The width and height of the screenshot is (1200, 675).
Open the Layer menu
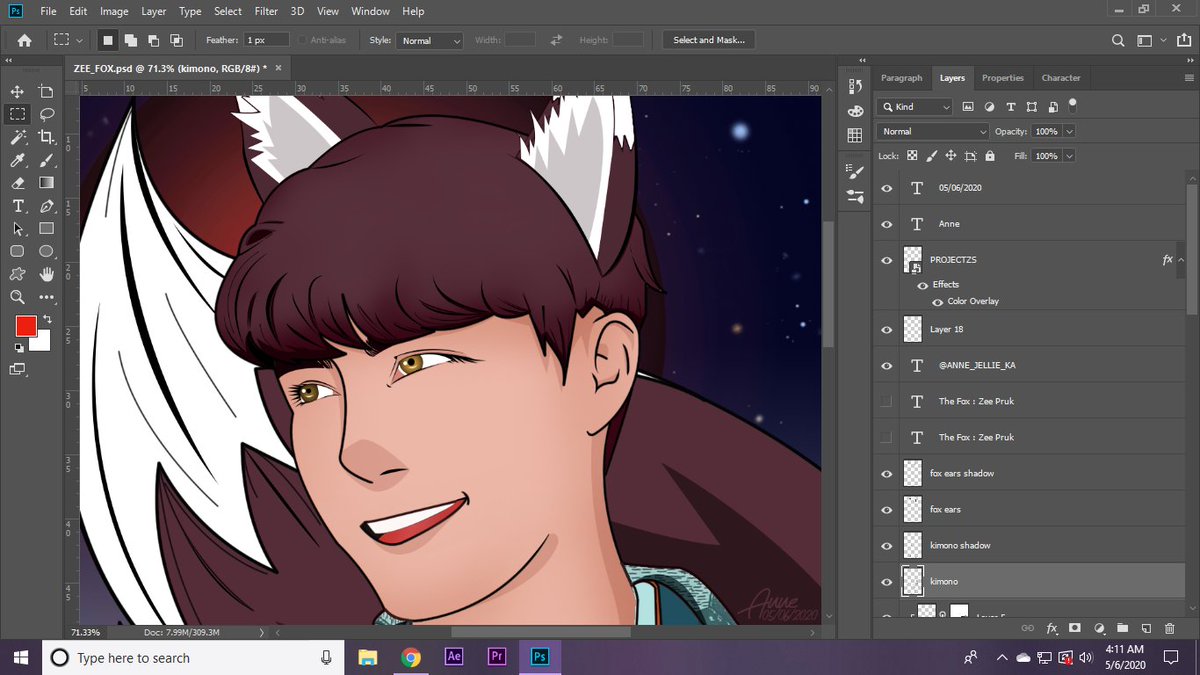point(154,11)
